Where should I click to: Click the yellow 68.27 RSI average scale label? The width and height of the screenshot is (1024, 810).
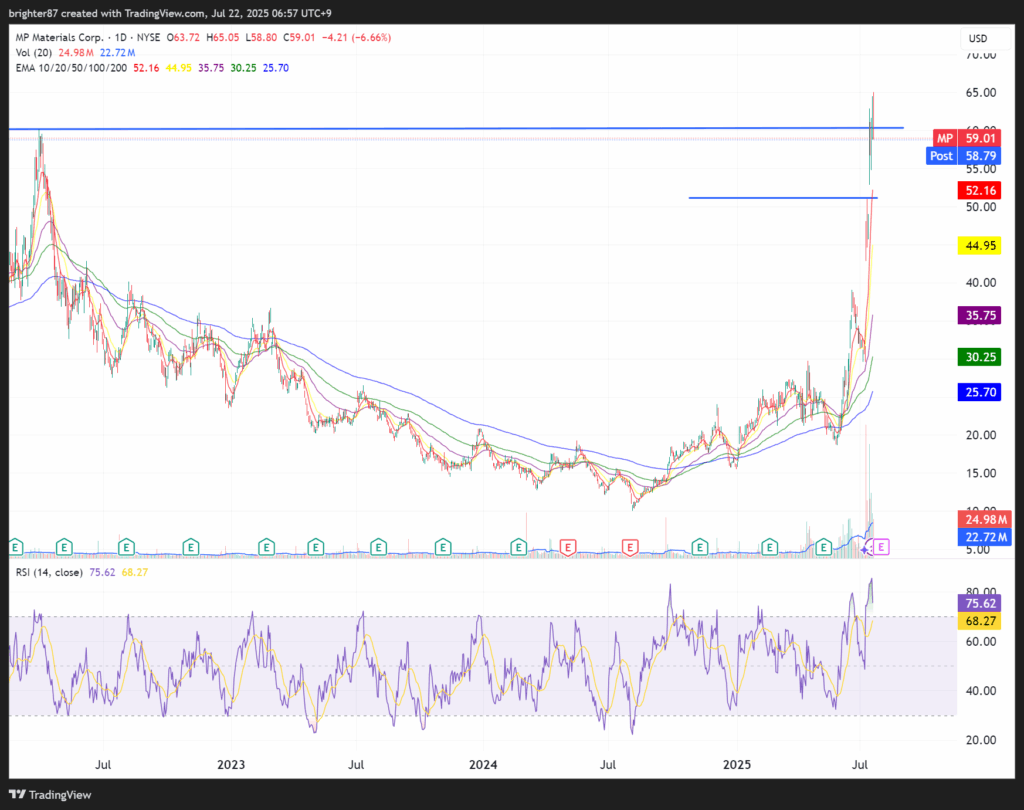pyautogui.click(x=980, y=621)
